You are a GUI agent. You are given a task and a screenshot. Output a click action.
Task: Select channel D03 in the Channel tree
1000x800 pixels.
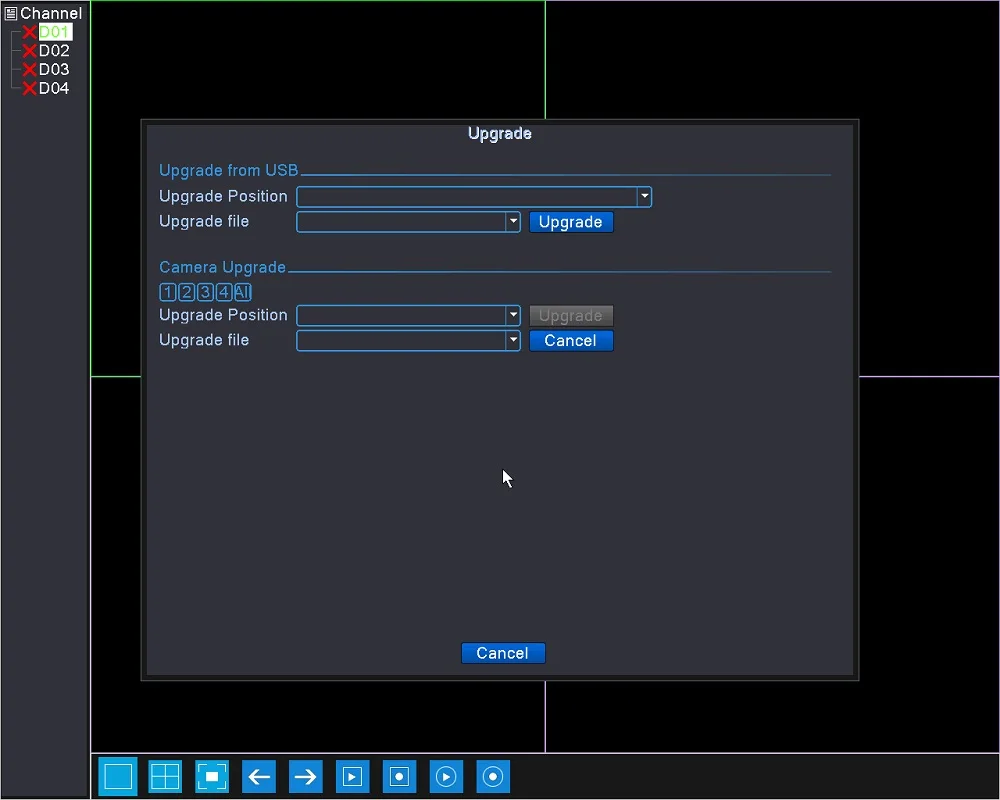54,69
